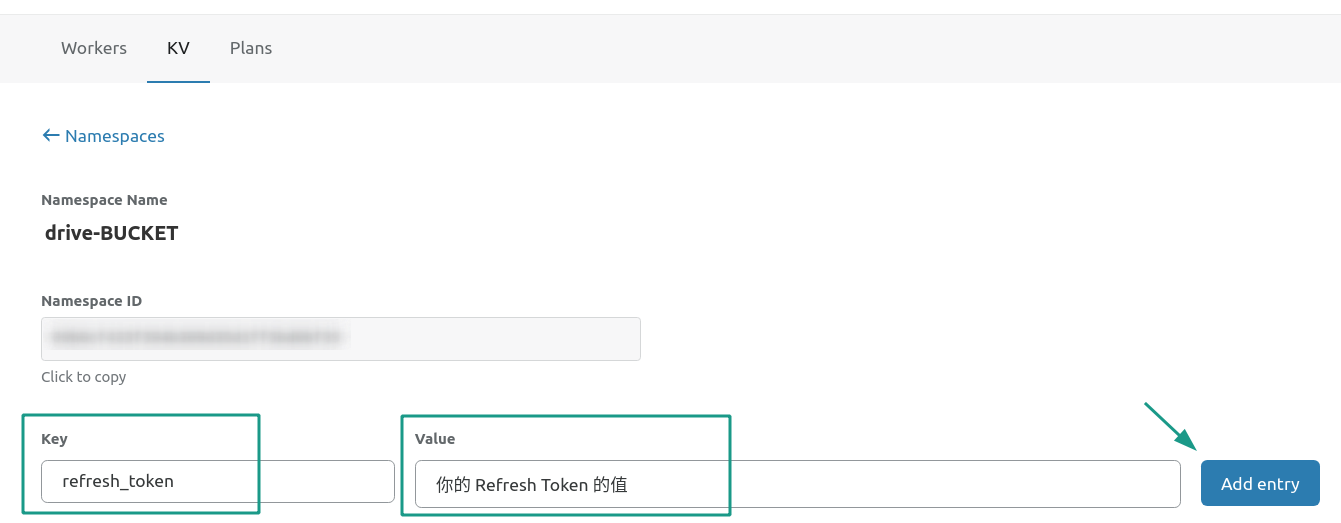Click the Namespace ID label
The height and width of the screenshot is (523, 1341).
[91, 301]
